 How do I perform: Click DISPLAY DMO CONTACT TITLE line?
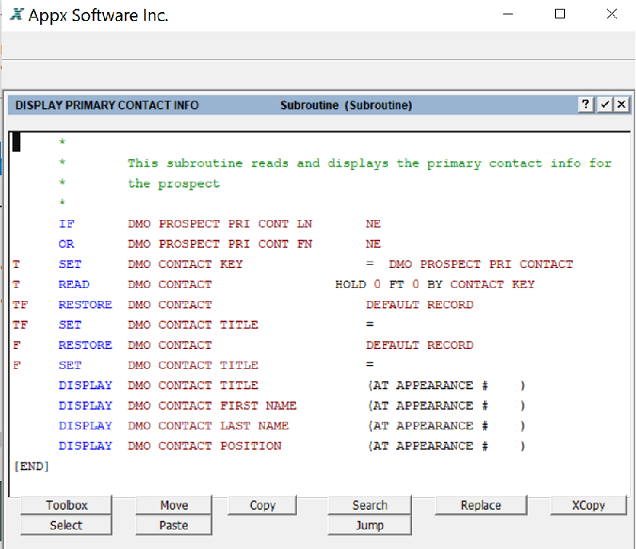[x=292, y=385]
